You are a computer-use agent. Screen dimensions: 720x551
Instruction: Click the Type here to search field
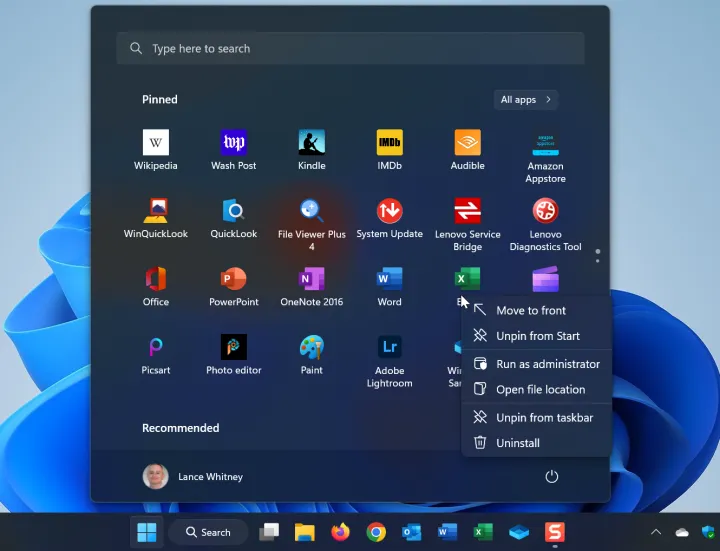tap(350, 48)
